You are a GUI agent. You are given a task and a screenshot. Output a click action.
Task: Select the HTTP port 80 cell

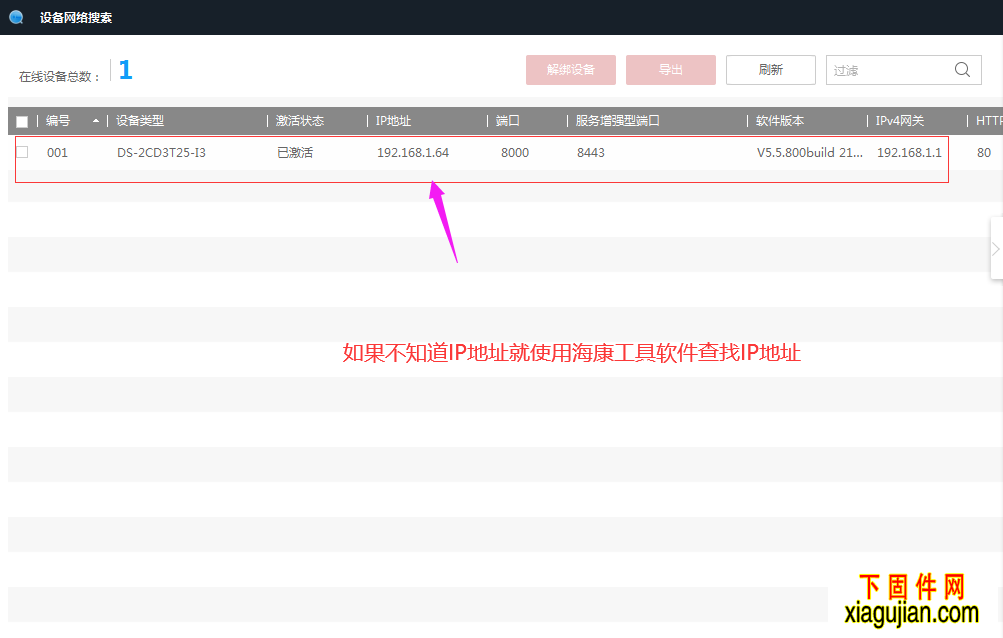click(x=984, y=152)
